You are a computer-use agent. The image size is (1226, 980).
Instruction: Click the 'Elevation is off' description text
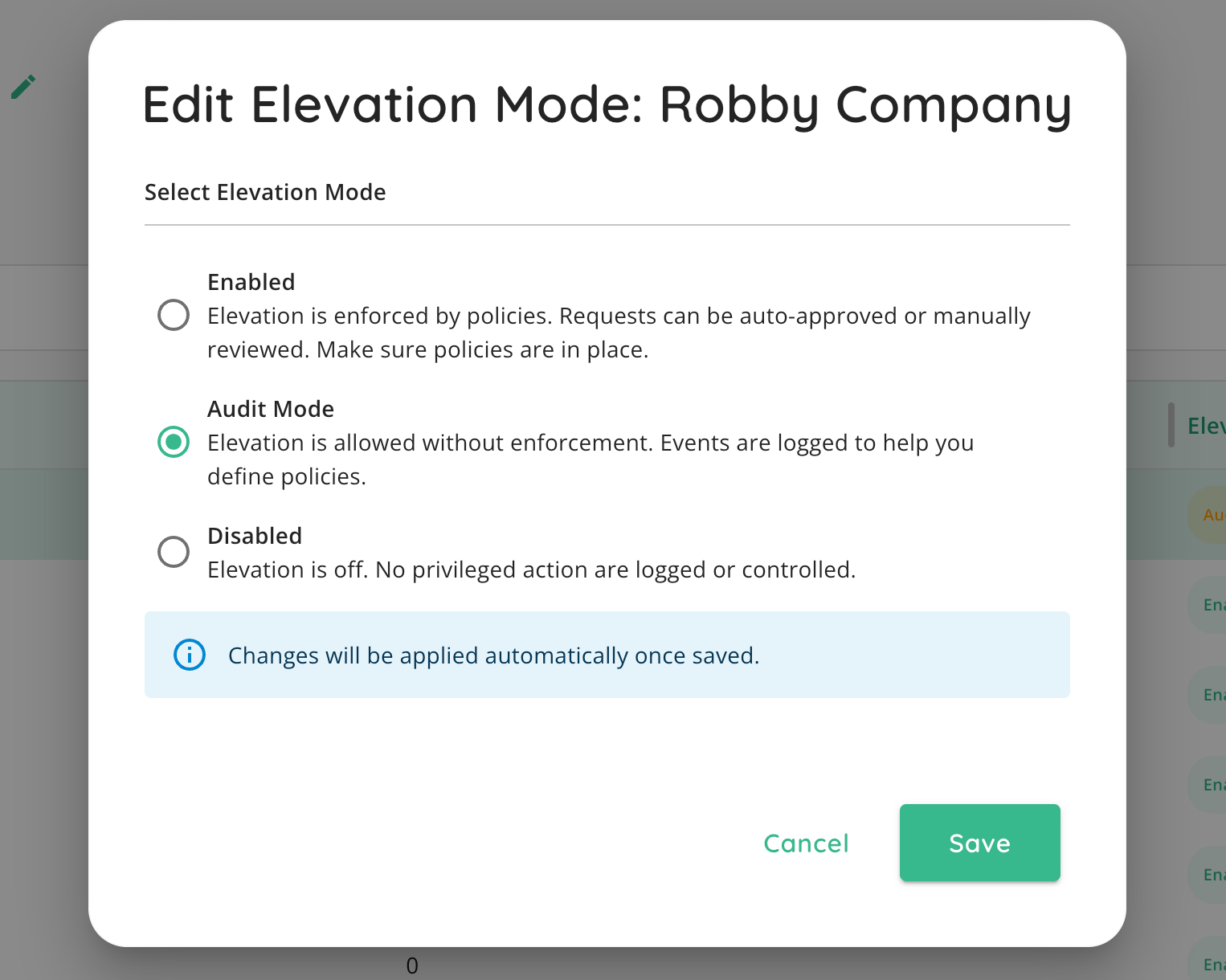532,570
